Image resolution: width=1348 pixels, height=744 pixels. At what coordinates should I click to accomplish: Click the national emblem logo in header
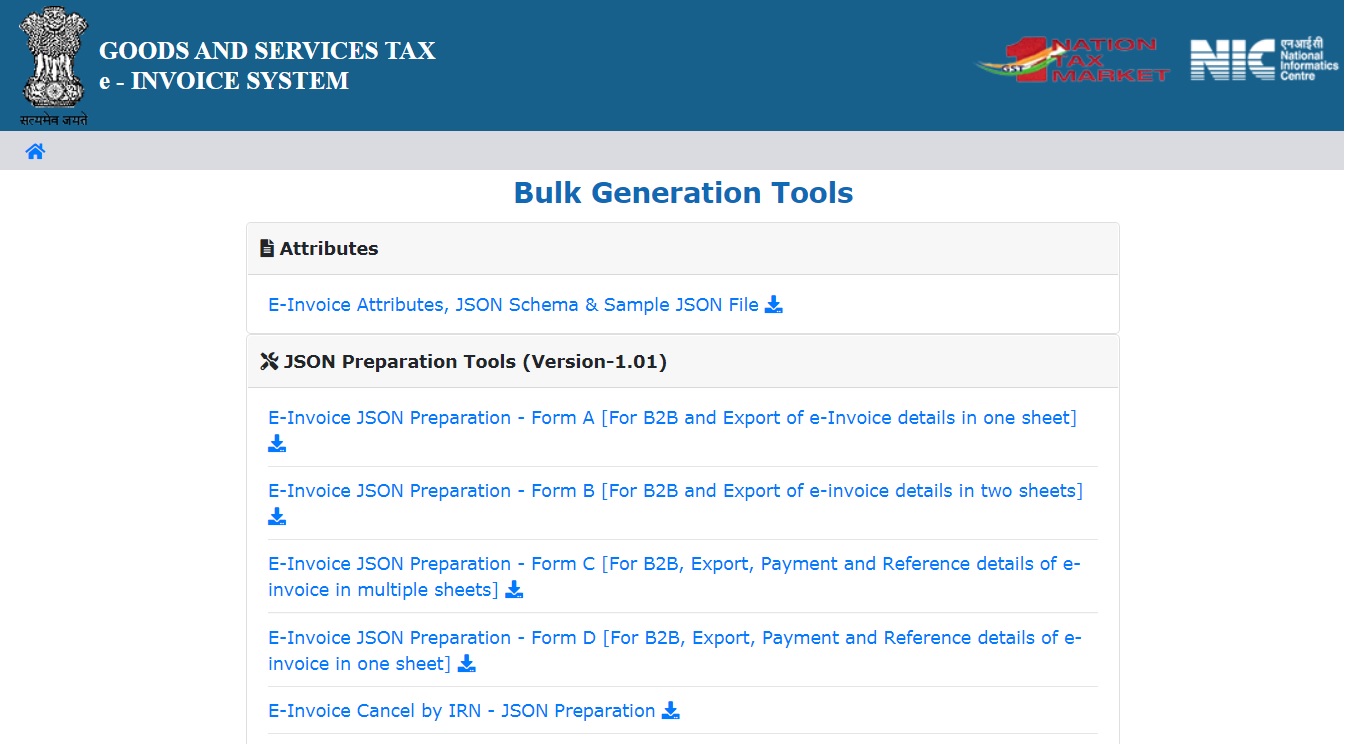point(54,66)
